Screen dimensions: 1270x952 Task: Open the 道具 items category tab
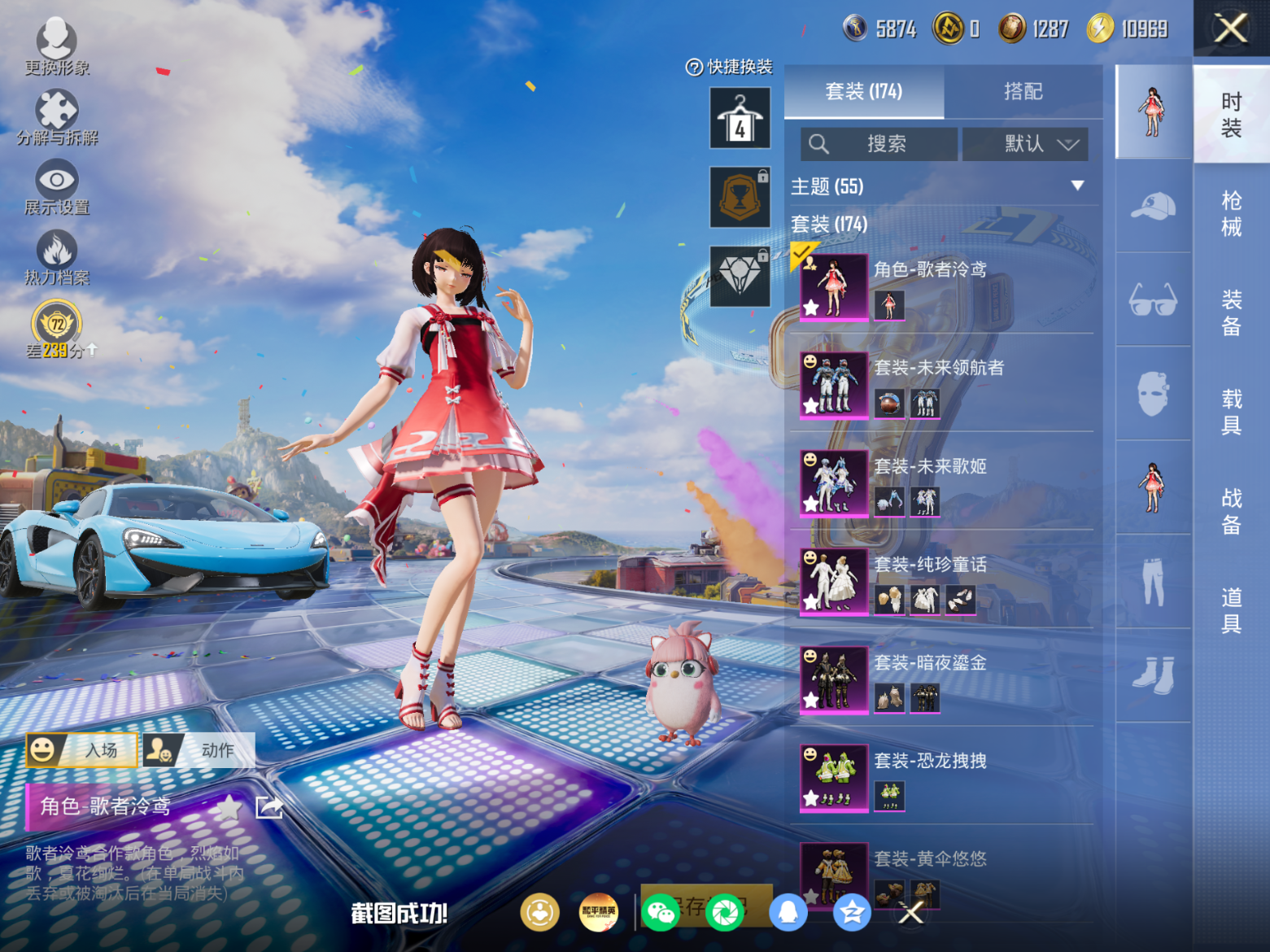(x=1231, y=610)
